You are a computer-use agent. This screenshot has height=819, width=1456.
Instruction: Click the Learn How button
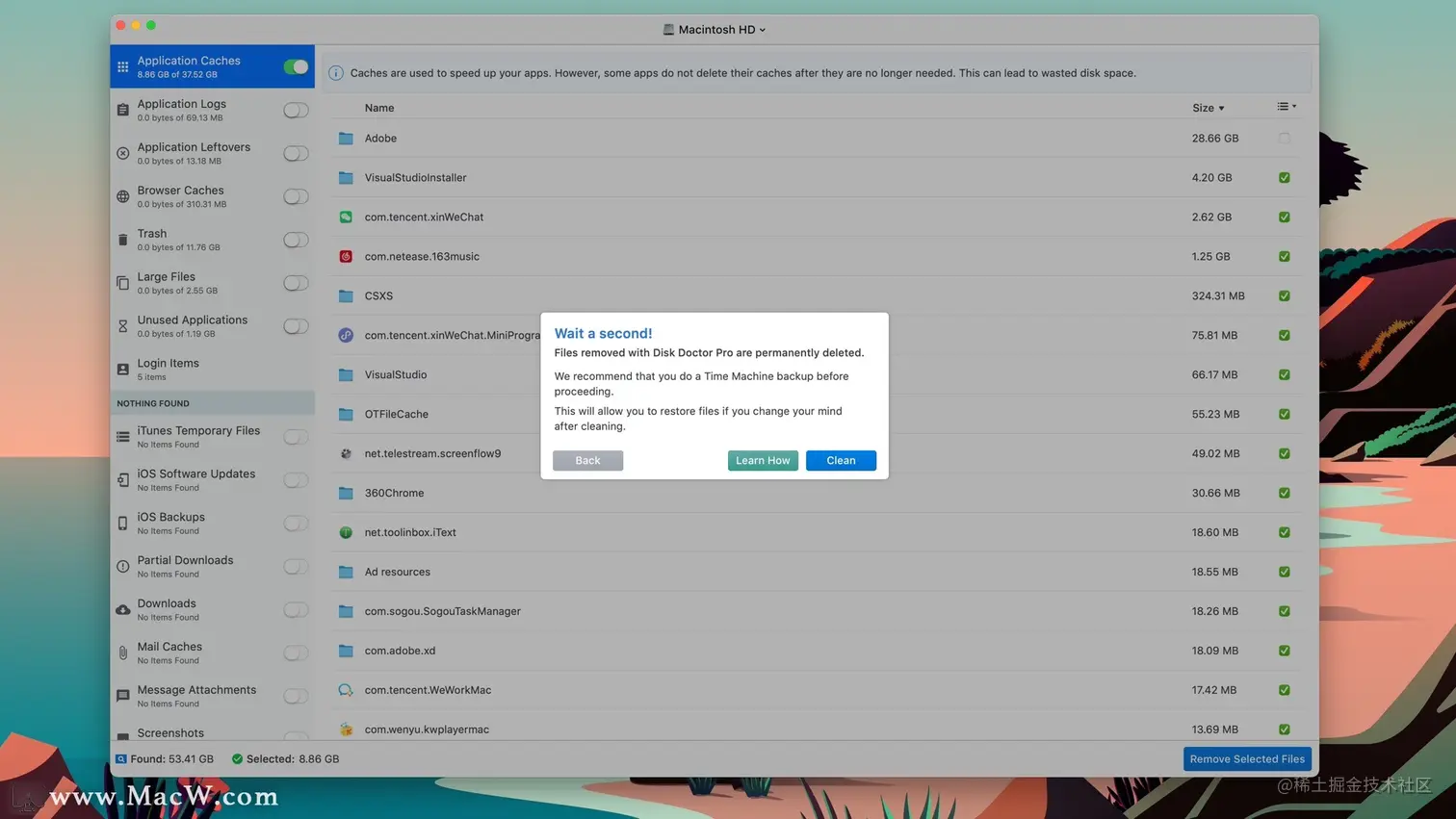[x=763, y=461]
